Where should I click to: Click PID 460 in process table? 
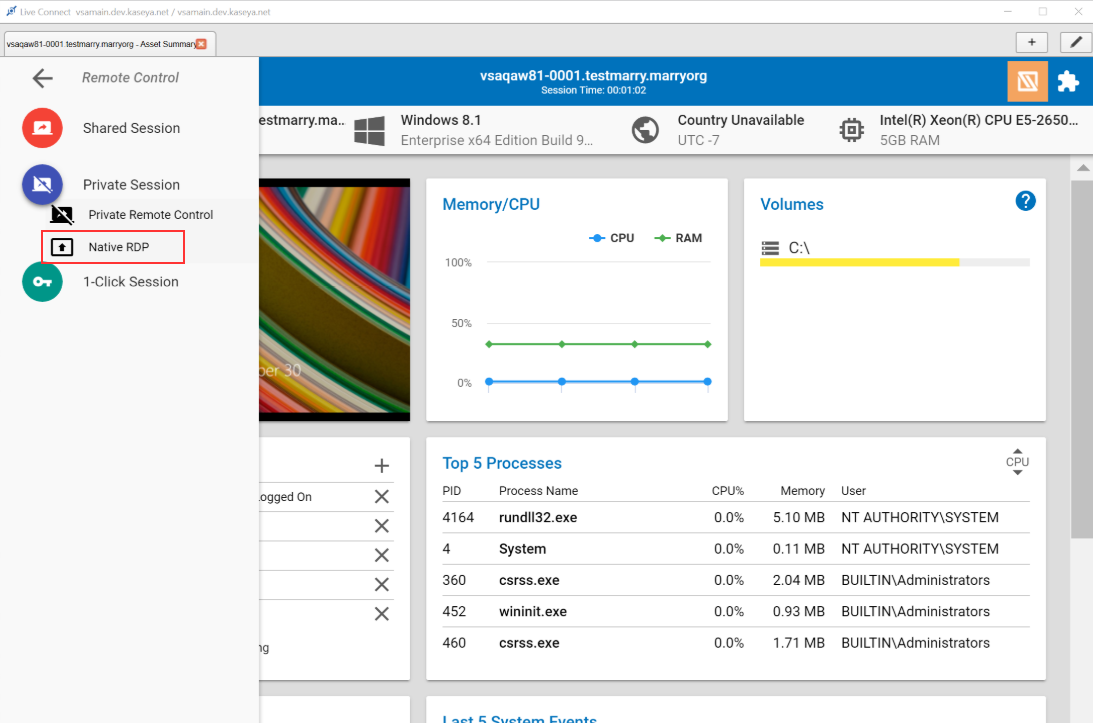(454, 643)
